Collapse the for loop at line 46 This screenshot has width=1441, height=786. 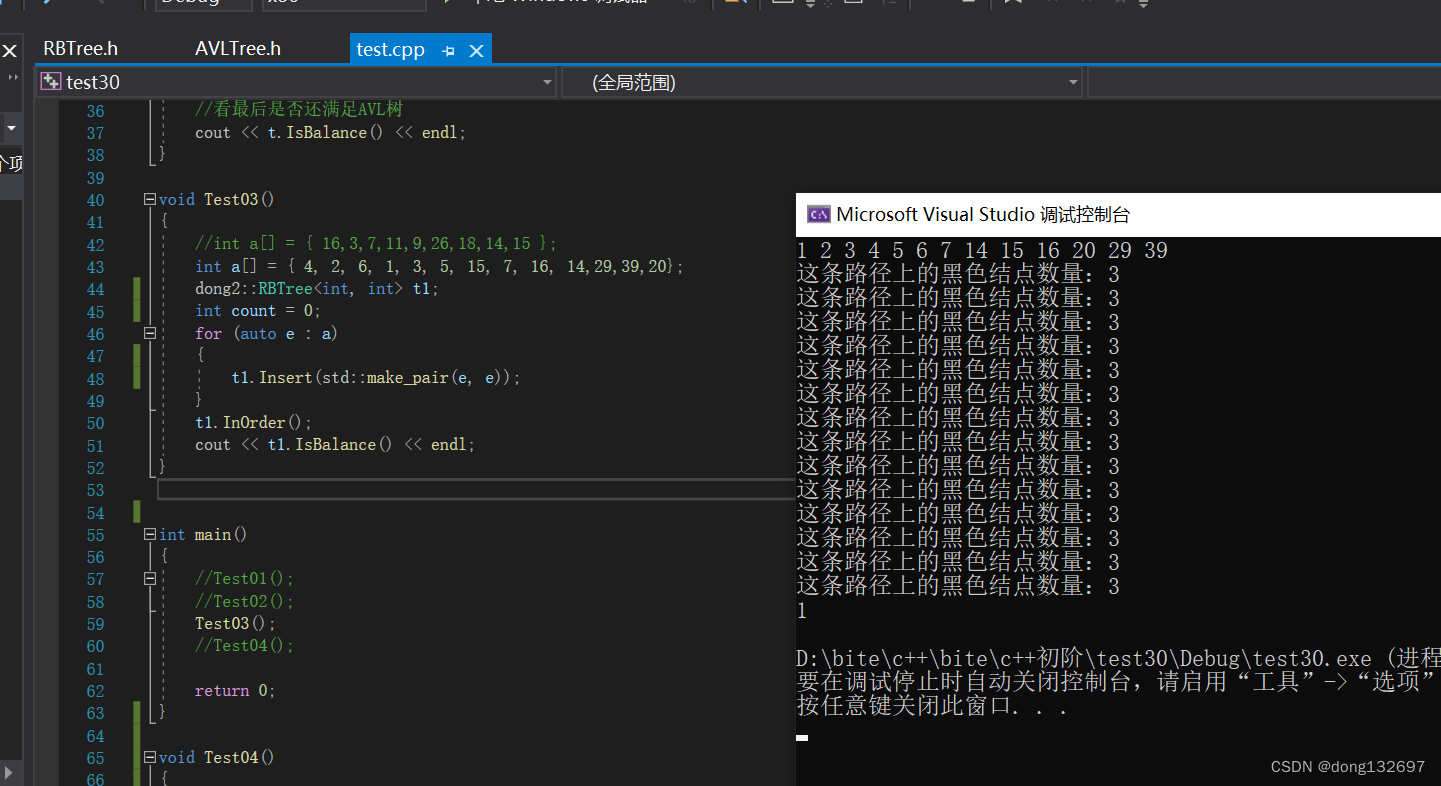coord(150,333)
